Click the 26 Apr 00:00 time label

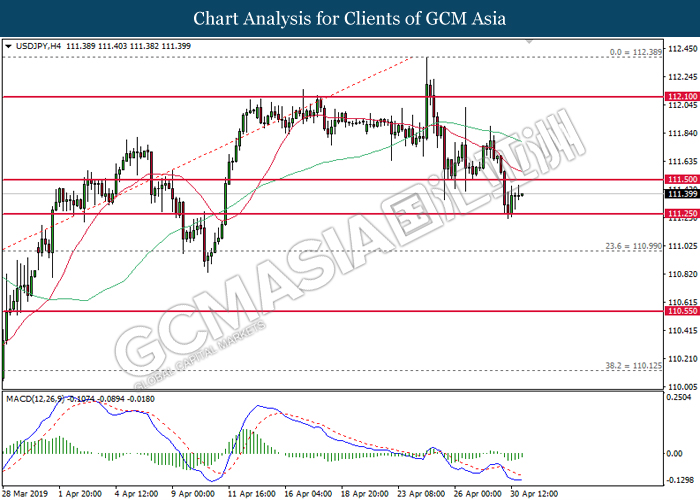(x=478, y=494)
